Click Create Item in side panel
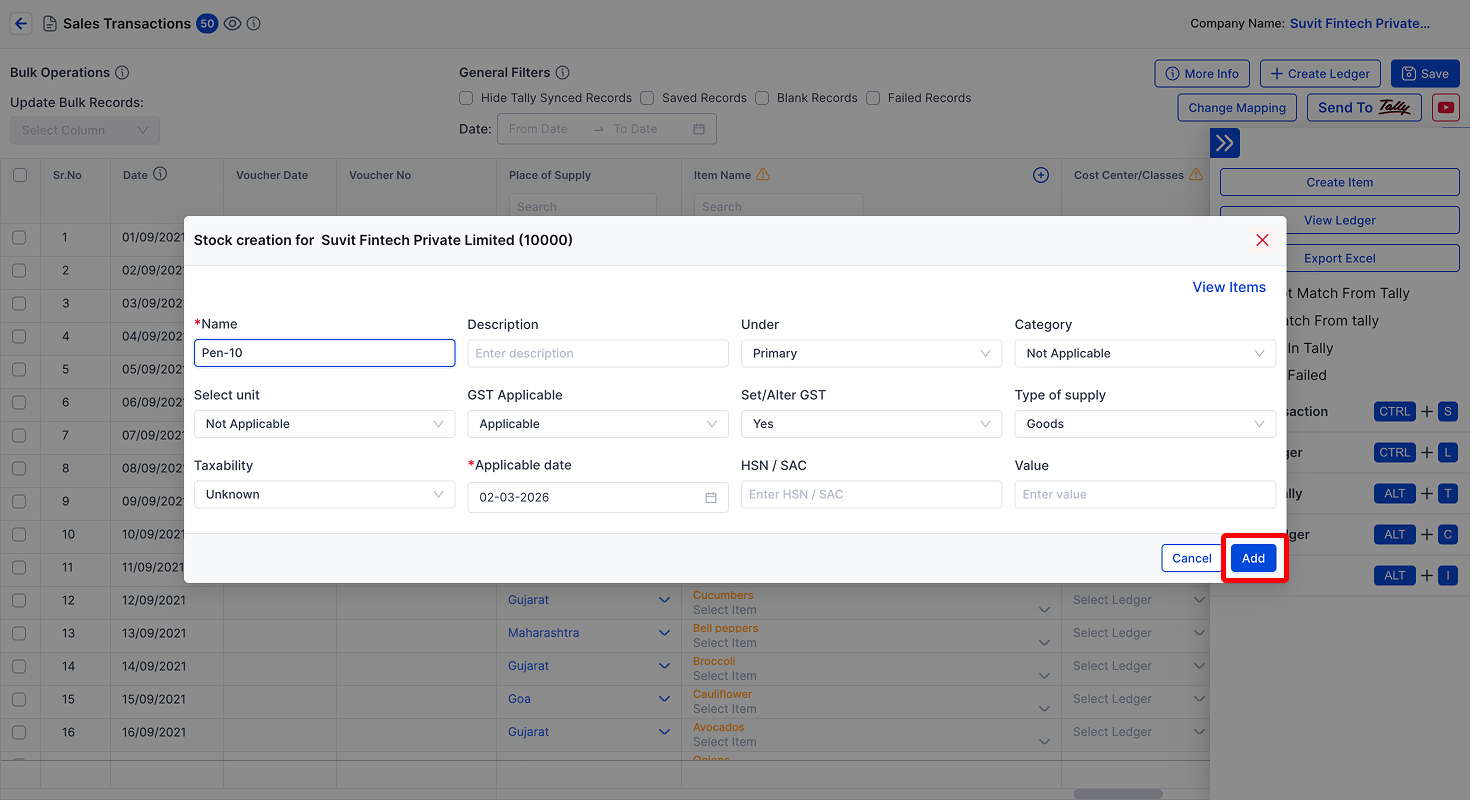 point(1340,182)
